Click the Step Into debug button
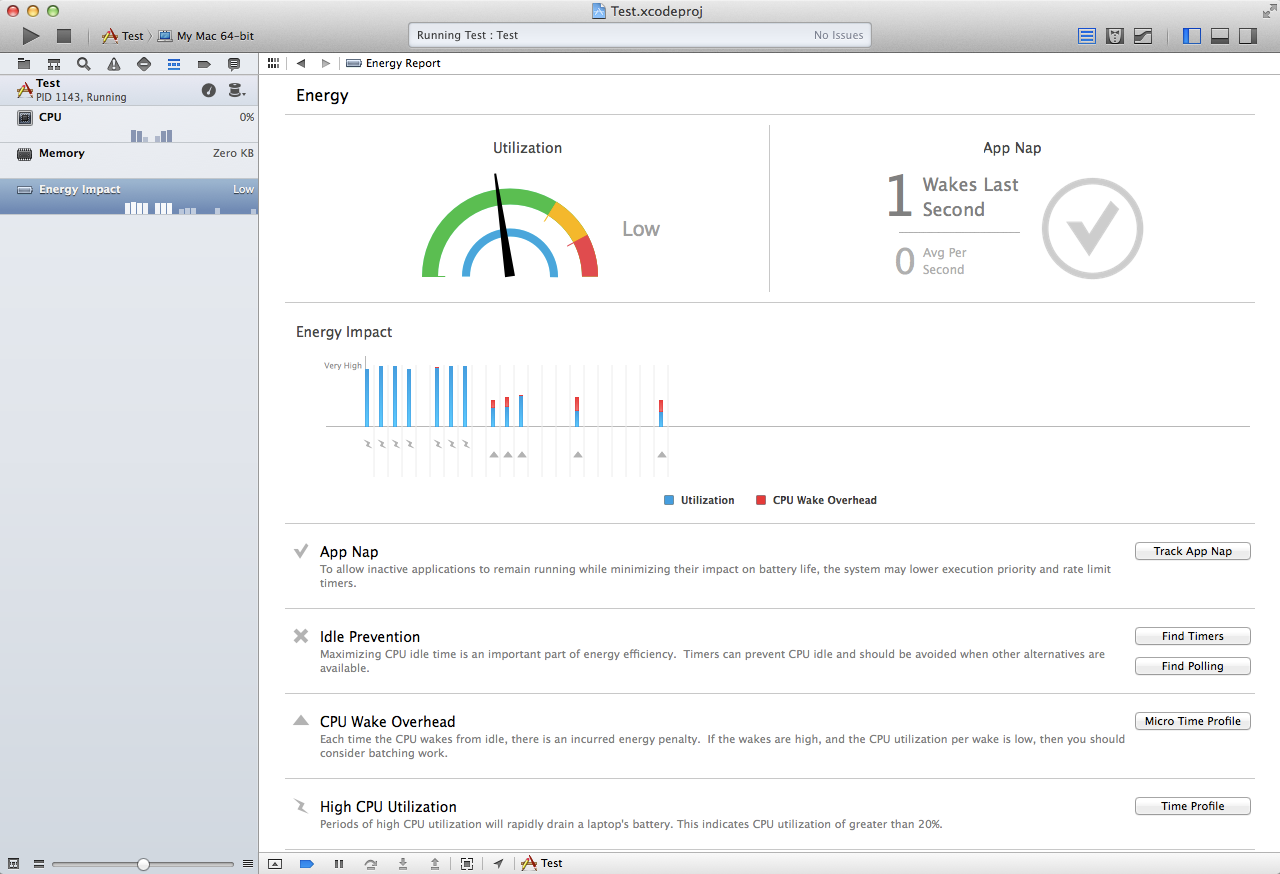 pyautogui.click(x=403, y=863)
